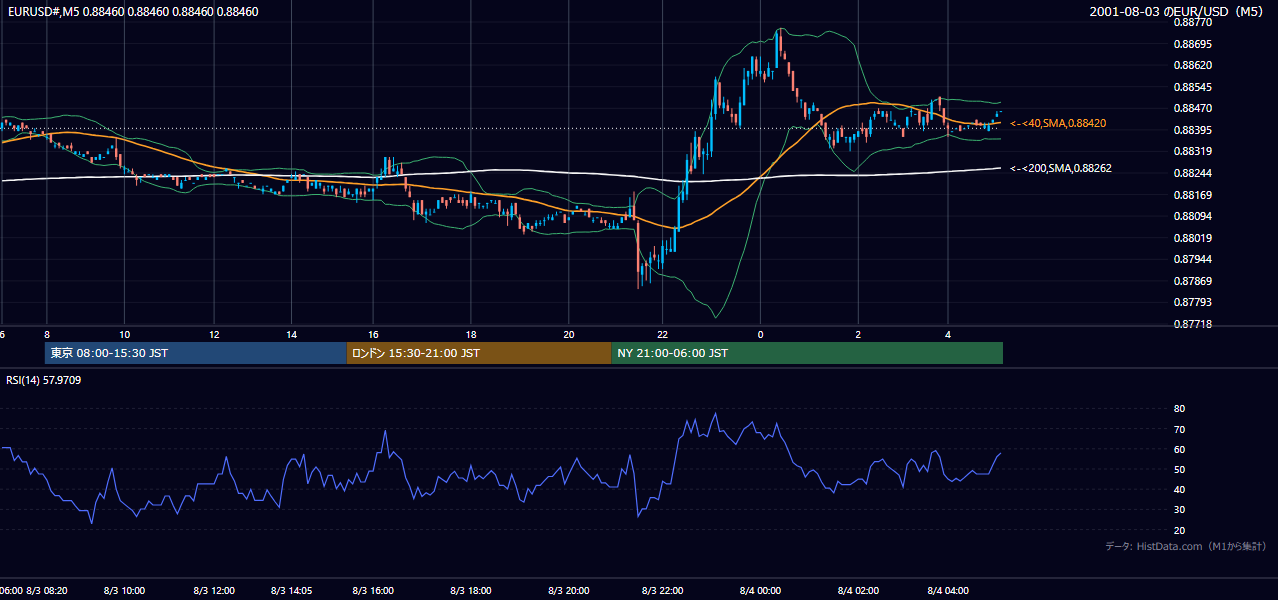Click the 40 SMA label reading 0.88420
Screen dimensions: 1278x600
(x=1059, y=123)
